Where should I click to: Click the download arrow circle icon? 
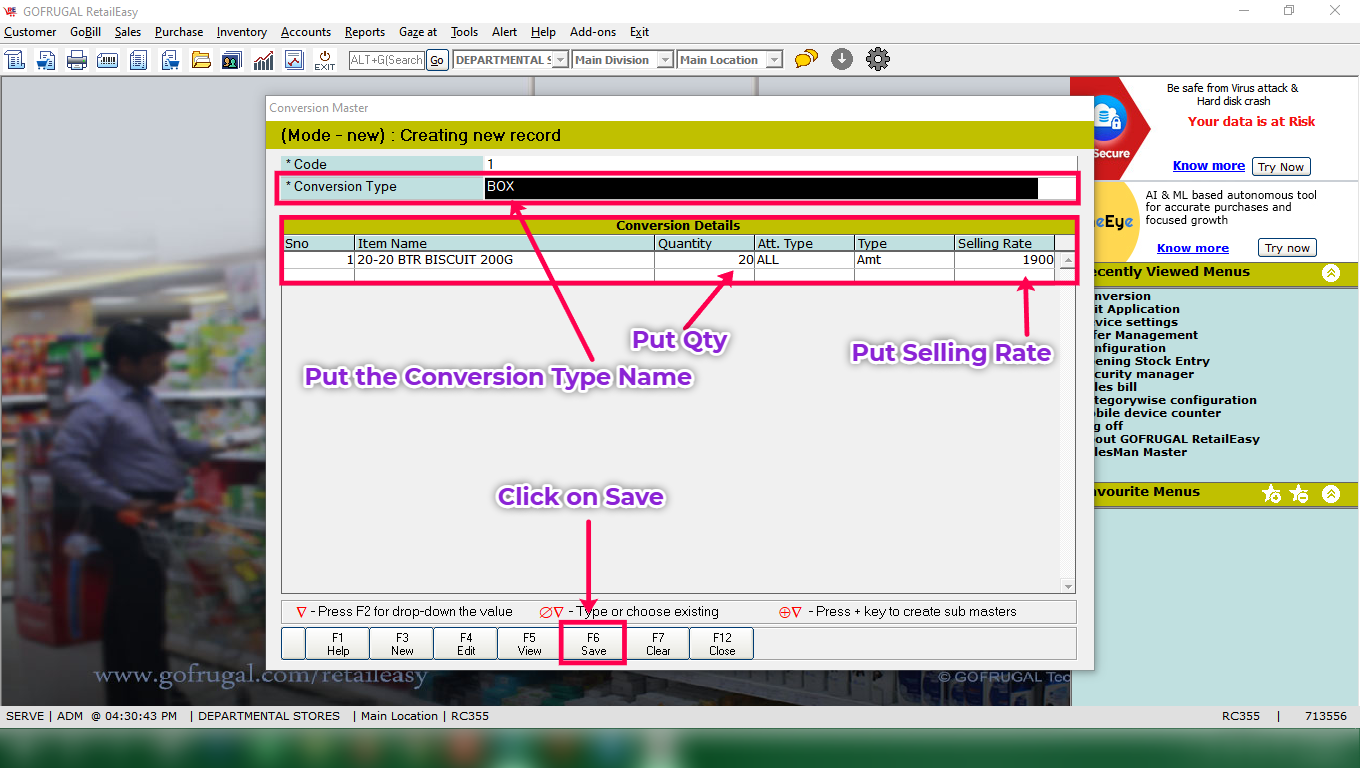tap(842, 60)
